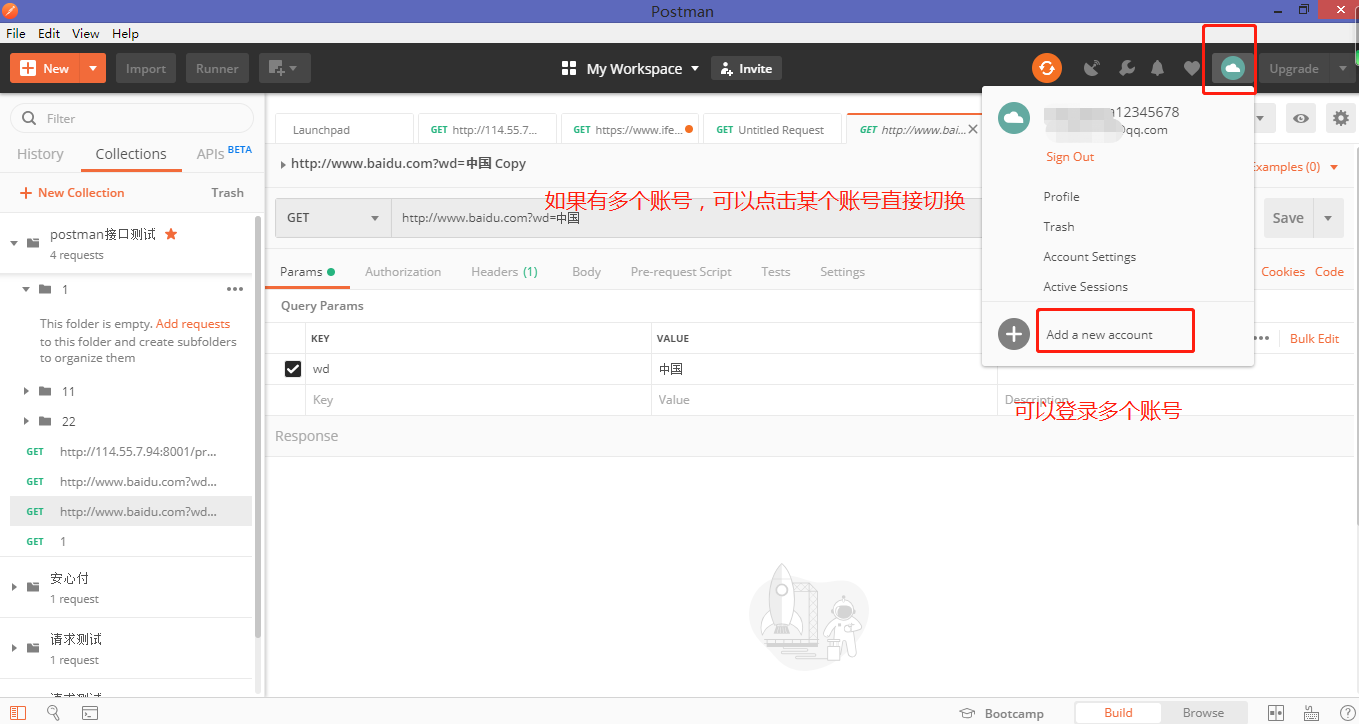Image resolution: width=1359 pixels, height=724 pixels.
Task: Click the Filter search field
Action: click(x=132, y=118)
